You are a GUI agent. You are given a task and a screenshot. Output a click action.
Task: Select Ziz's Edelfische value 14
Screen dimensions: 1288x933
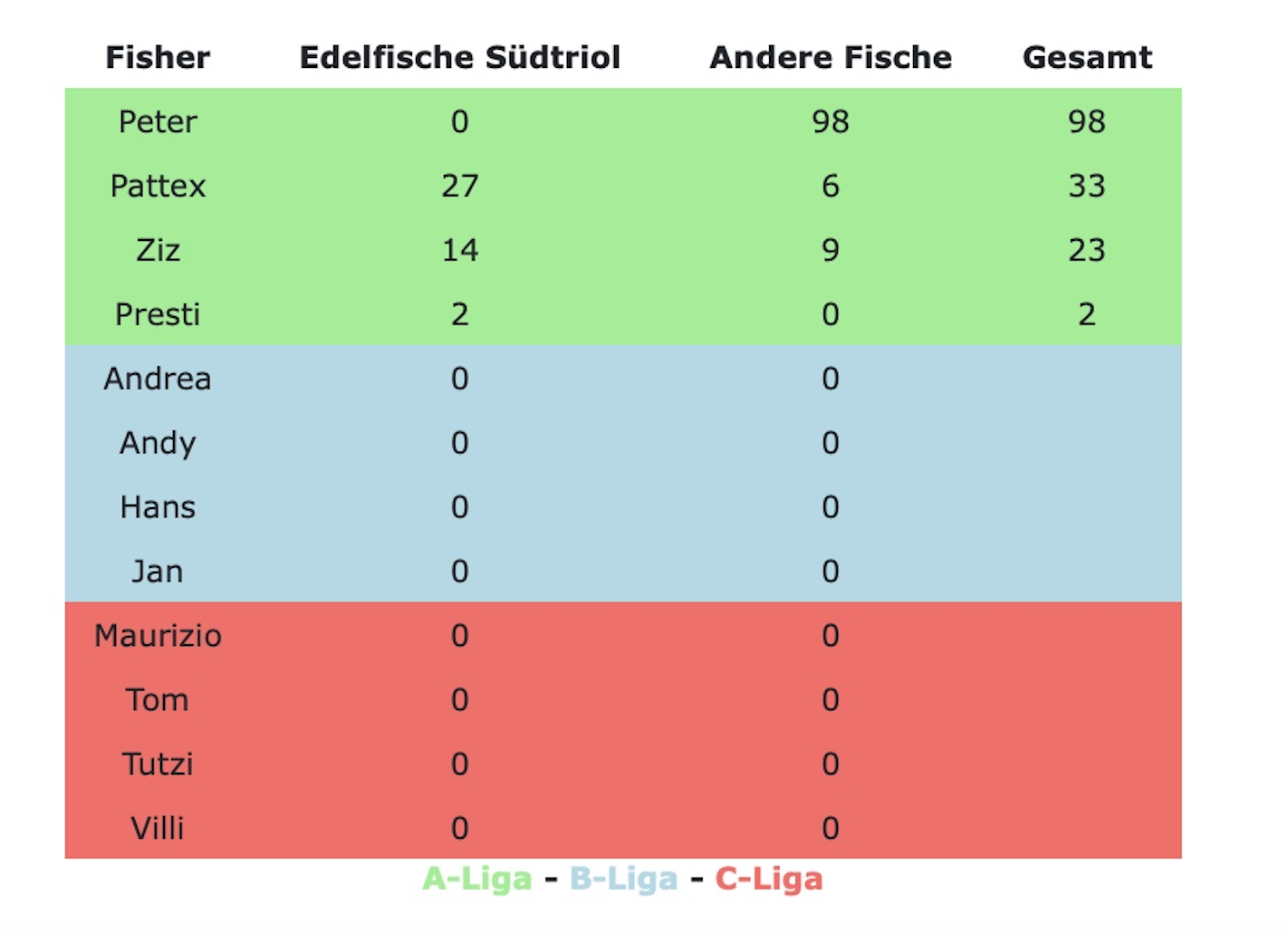point(460,250)
